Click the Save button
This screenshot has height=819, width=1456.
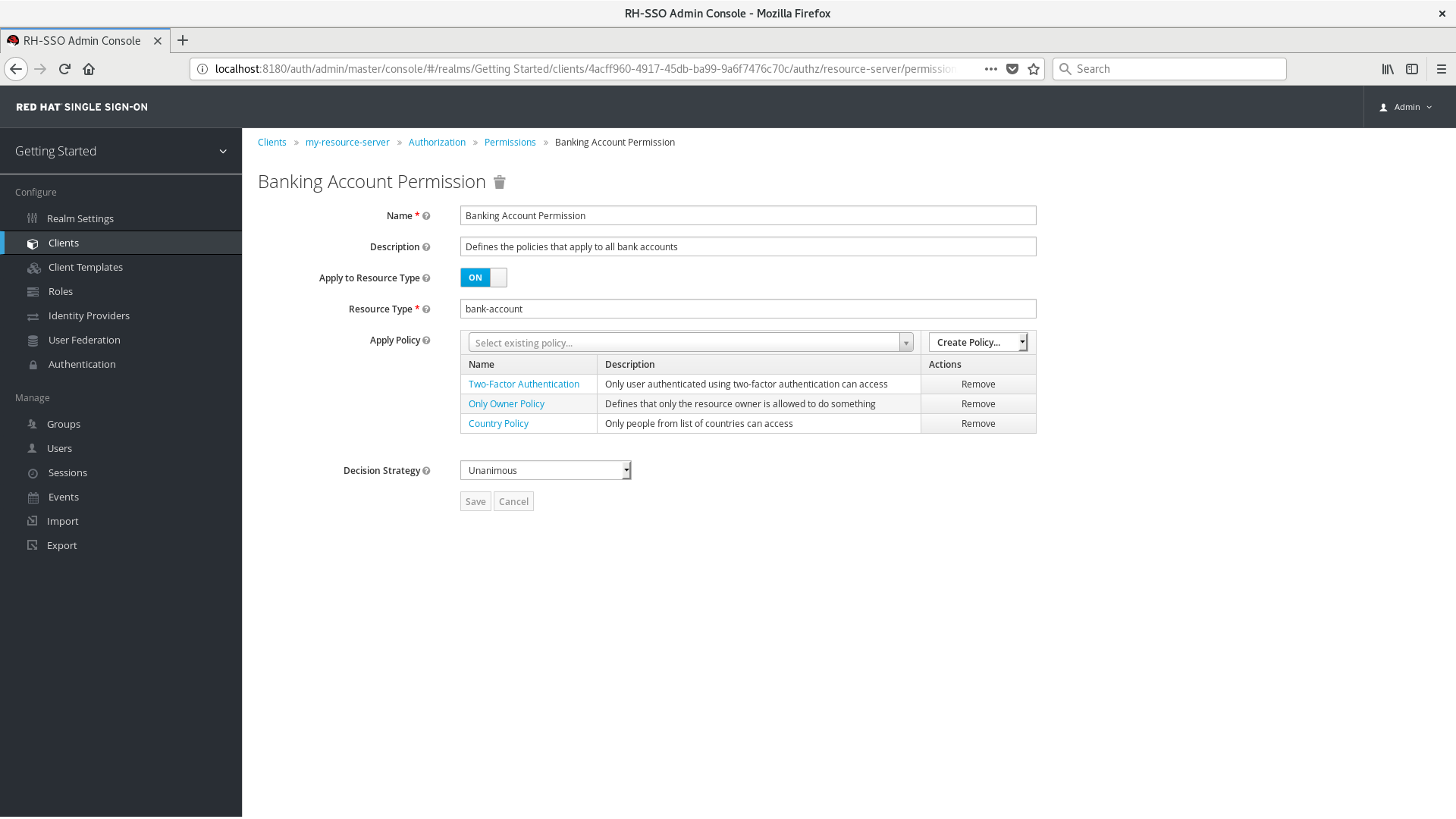pos(475,501)
